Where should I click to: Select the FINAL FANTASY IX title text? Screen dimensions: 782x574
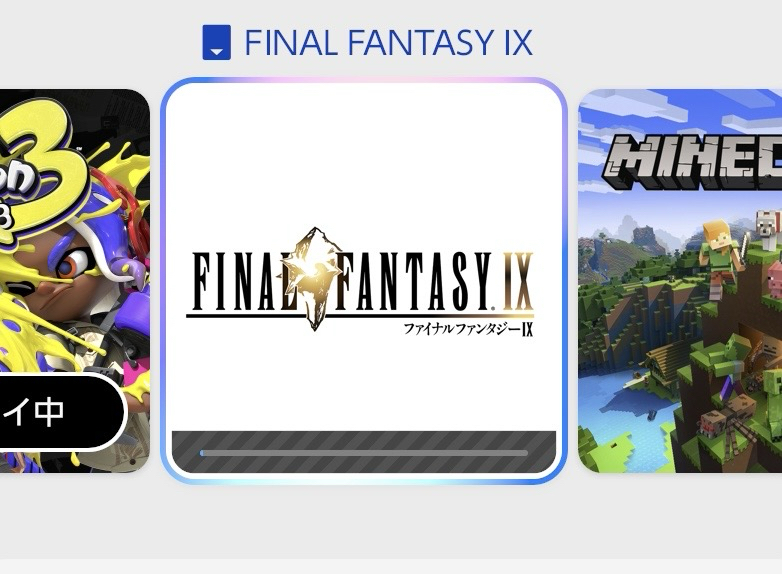click(389, 42)
